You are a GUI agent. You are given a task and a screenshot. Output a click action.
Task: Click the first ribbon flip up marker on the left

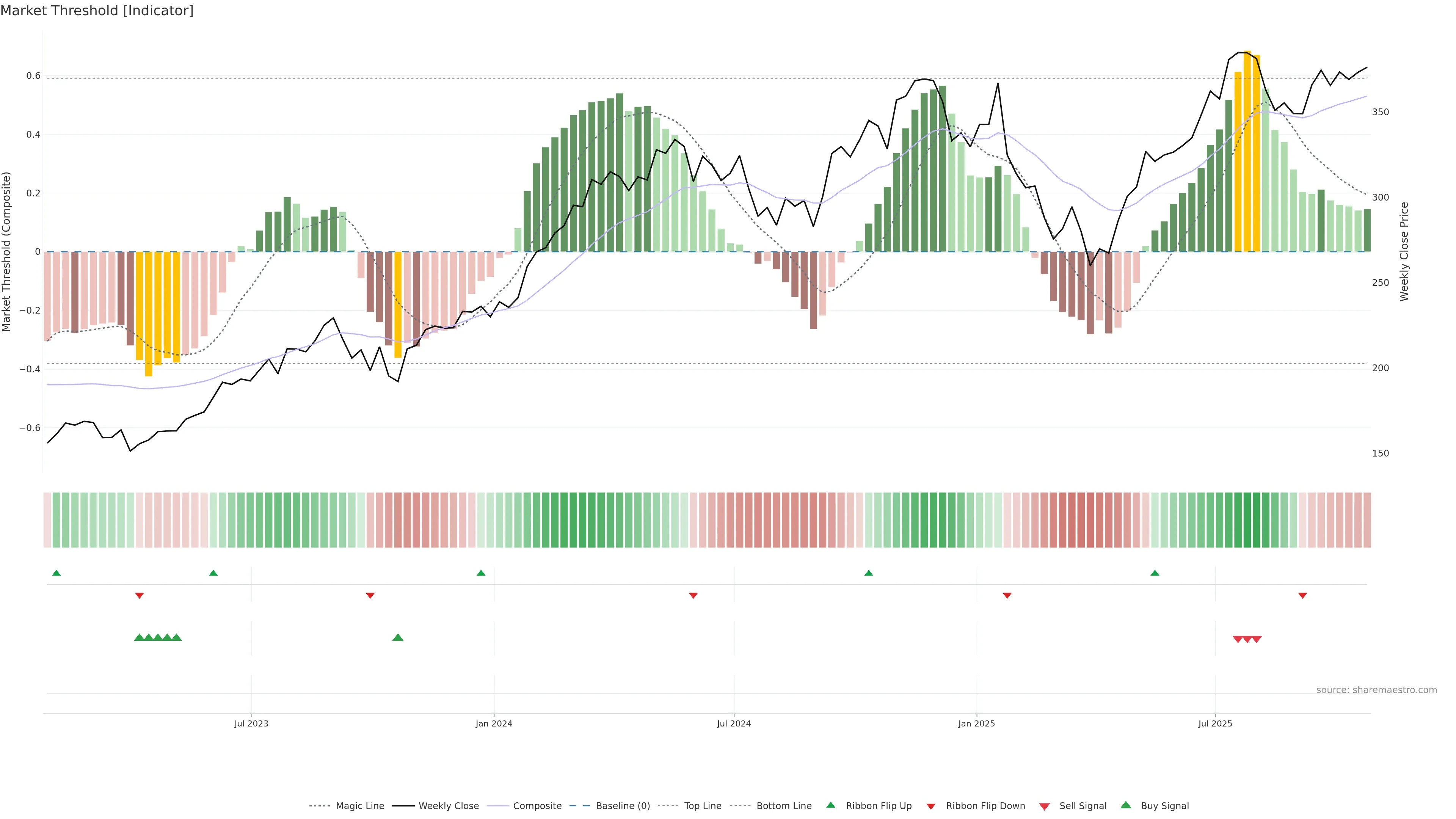[x=56, y=573]
